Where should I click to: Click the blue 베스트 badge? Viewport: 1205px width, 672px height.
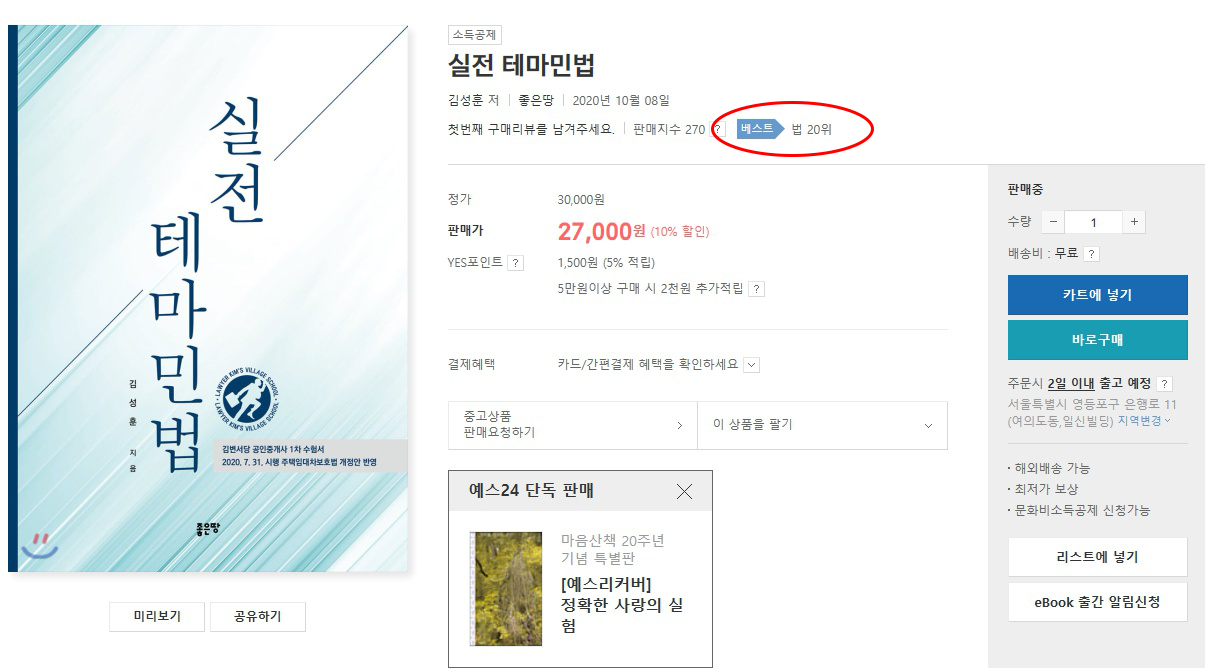[x=760, y=129]
